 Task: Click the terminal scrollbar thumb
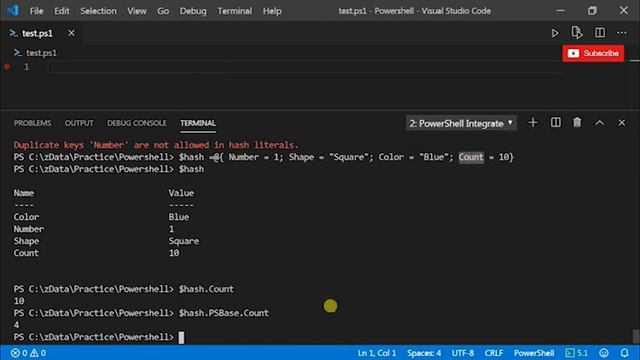tap(636, 336)
